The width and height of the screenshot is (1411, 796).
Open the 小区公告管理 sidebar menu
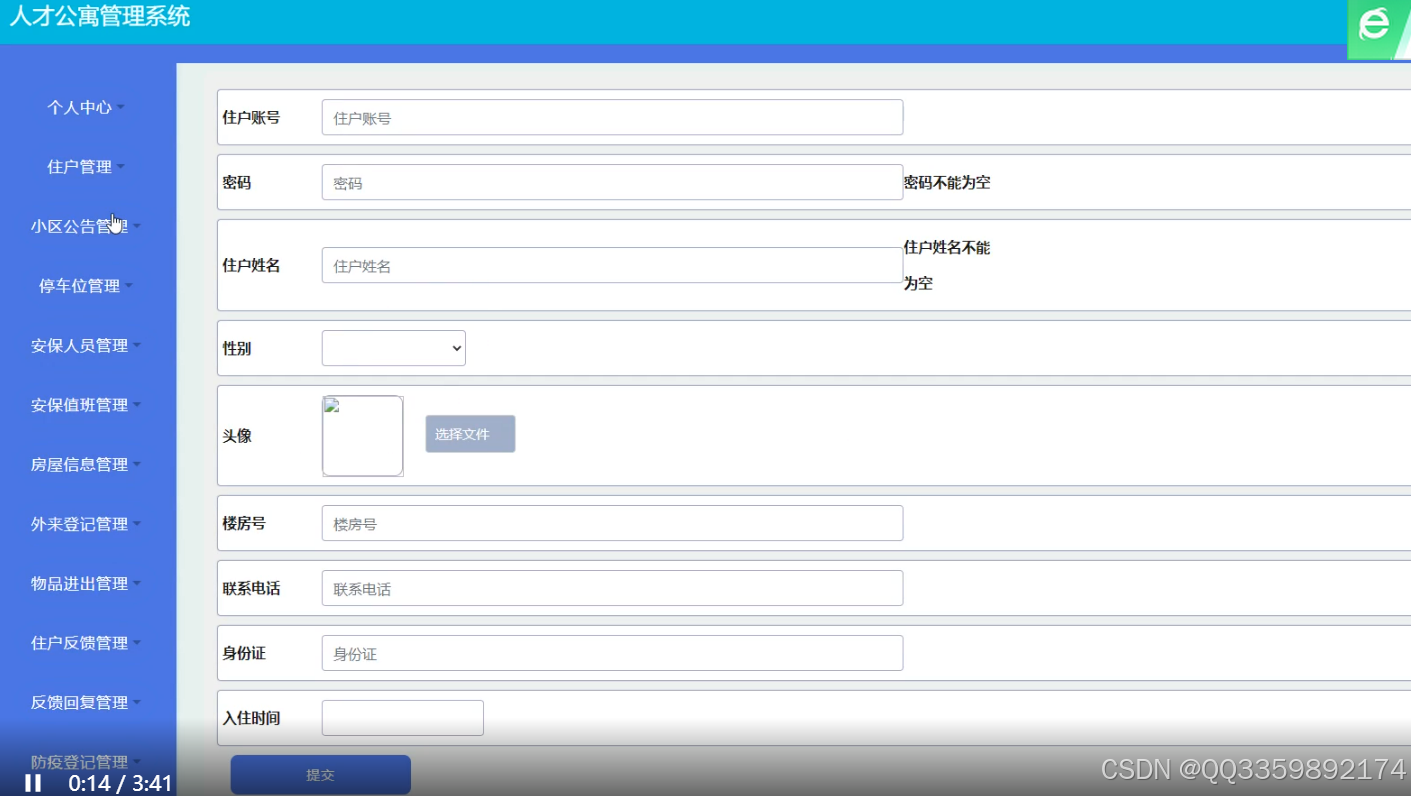click(x=86, y=226)
